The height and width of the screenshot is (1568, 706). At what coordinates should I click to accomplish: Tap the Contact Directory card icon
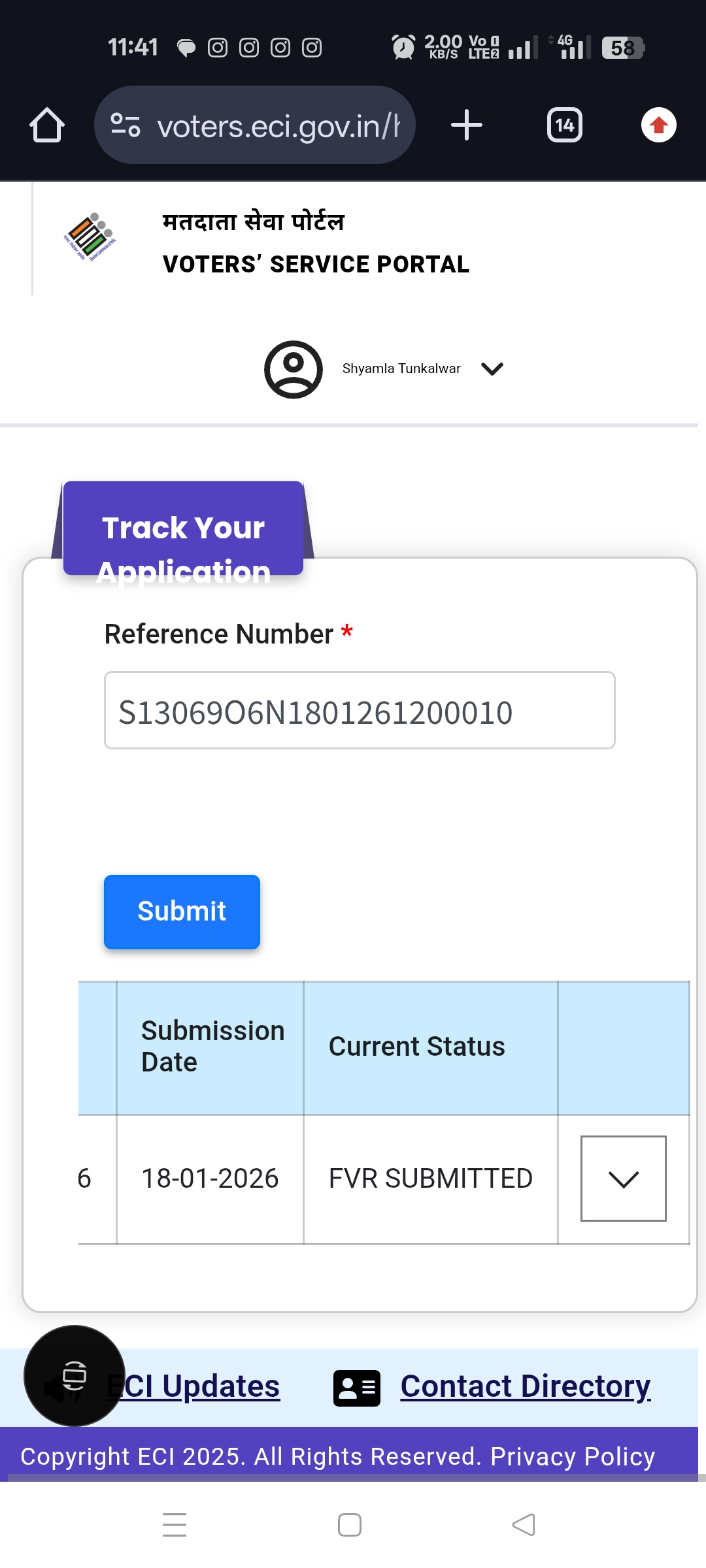pyautogui.click(x=357, y=1388)
